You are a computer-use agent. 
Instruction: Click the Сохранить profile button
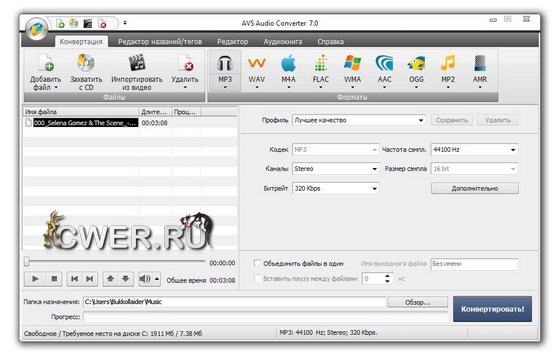452,120
